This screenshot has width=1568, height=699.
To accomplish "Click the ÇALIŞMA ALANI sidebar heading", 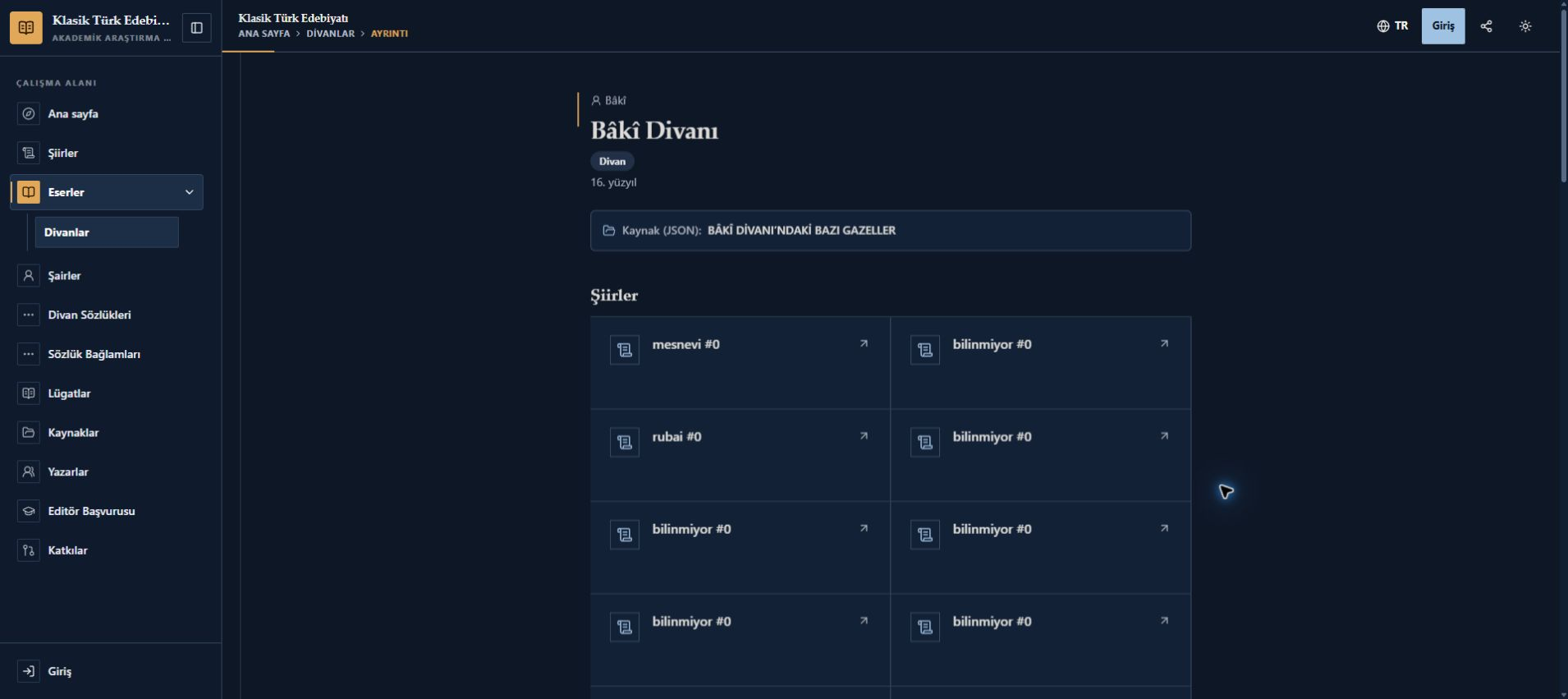I will [x=57, y=83].
